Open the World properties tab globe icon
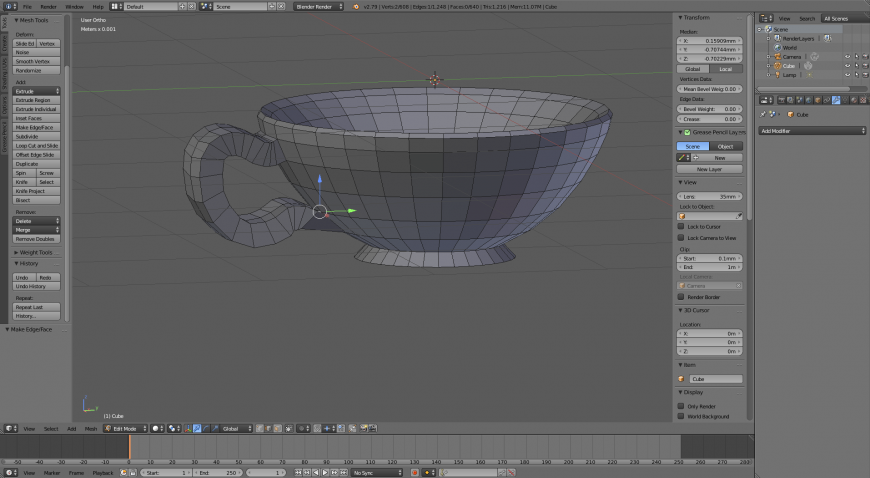The height and width of the screenshot is (478, 870). pos(808,100)
